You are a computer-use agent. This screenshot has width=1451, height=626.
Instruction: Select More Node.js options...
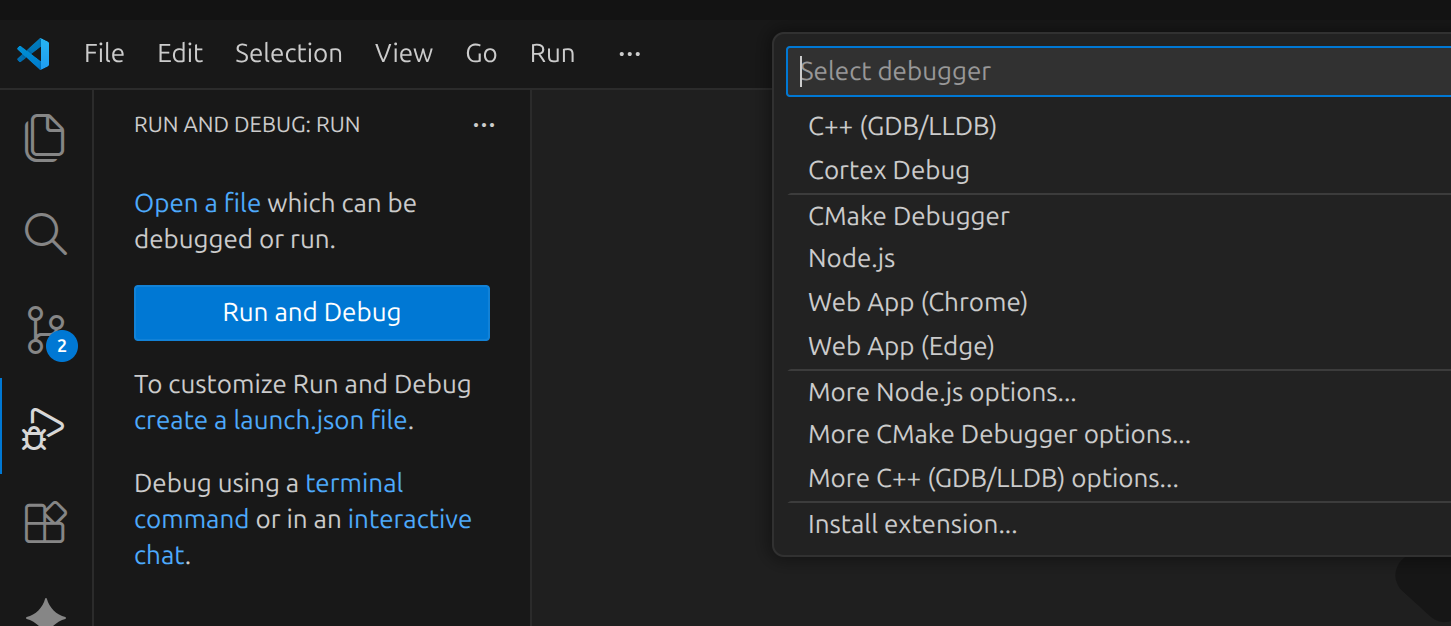[1120, 392]
